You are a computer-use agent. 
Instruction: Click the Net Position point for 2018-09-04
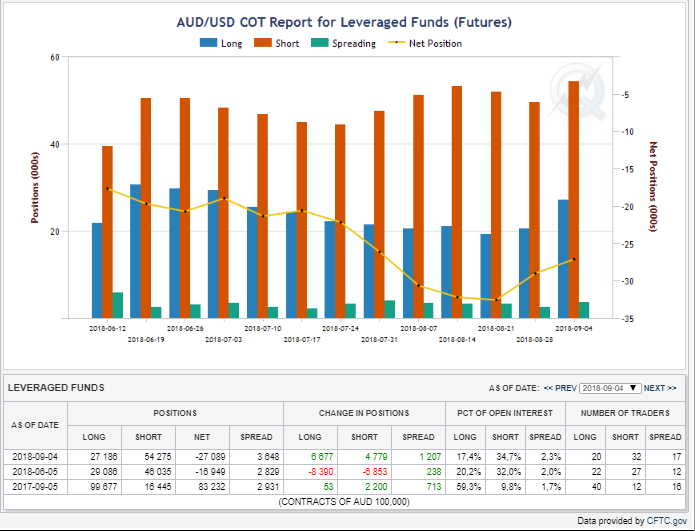point(574,259)
